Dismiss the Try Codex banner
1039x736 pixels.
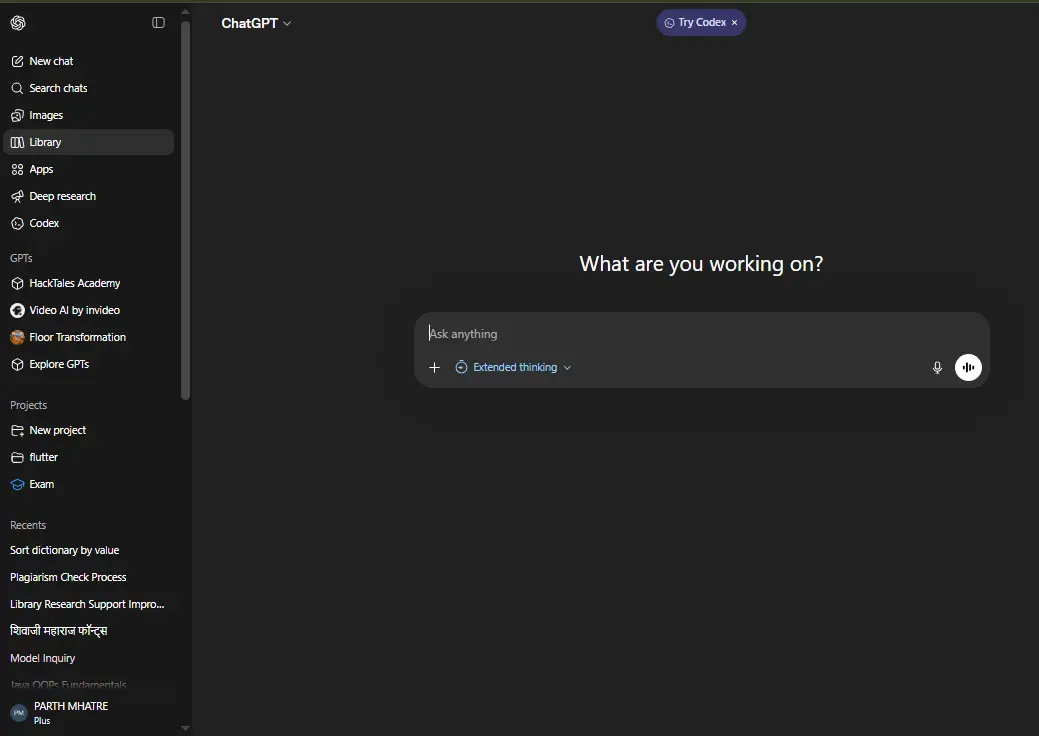tap(734, 23)
